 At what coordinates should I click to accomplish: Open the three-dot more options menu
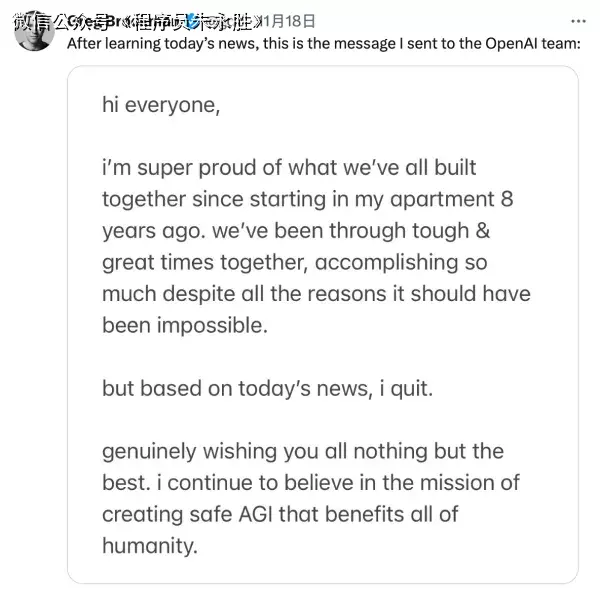tap(578, 20)
